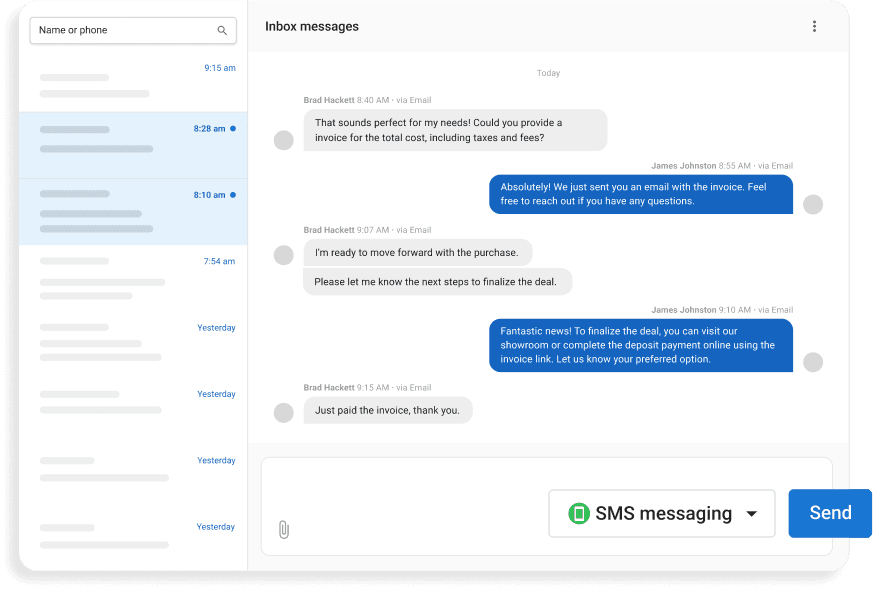Image resolution: width=873 pixels, height=590 pixels.
Task: Mark the 8:28 am conversation read via blue dot
Action: point(233,128)
